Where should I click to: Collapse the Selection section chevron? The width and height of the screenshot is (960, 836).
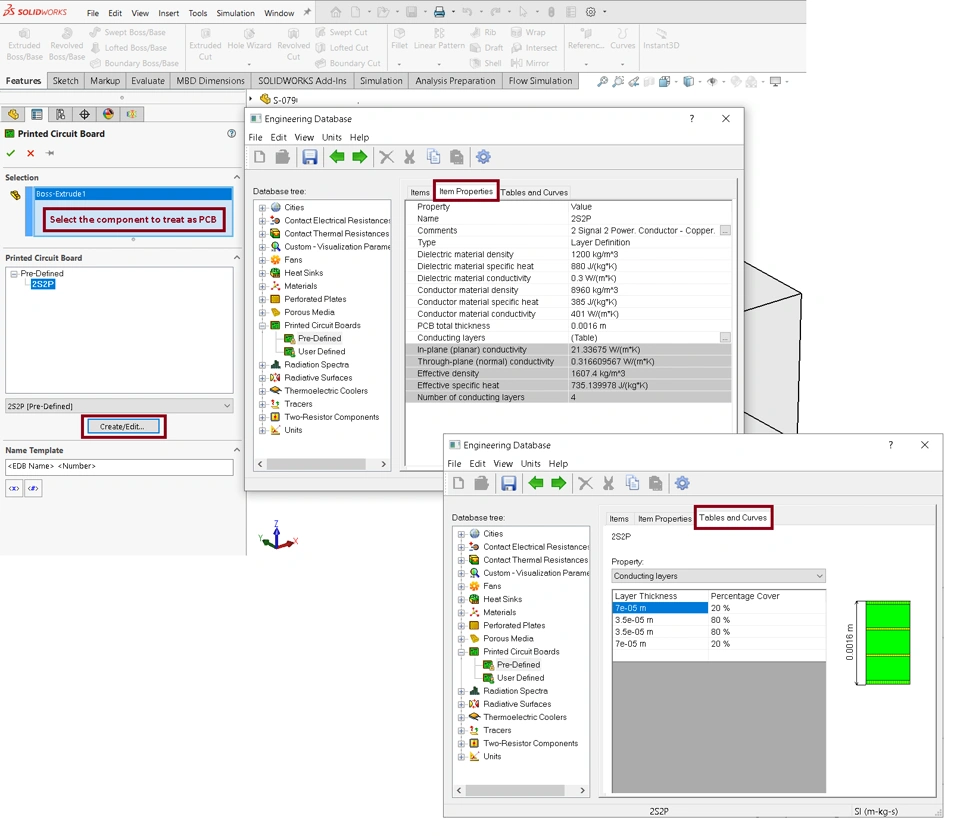coord(237,177)
